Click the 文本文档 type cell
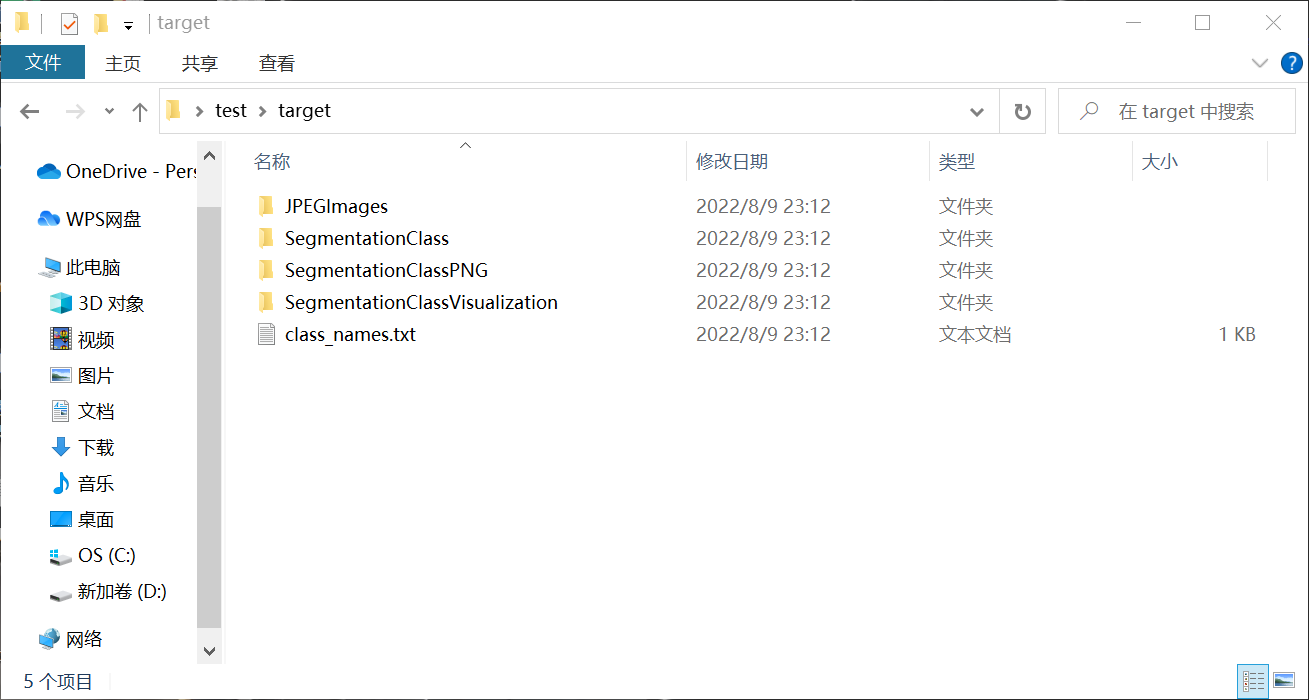The height and width of the screenshot is (700, 1309). pyautogui.click(x=975, y=335)
